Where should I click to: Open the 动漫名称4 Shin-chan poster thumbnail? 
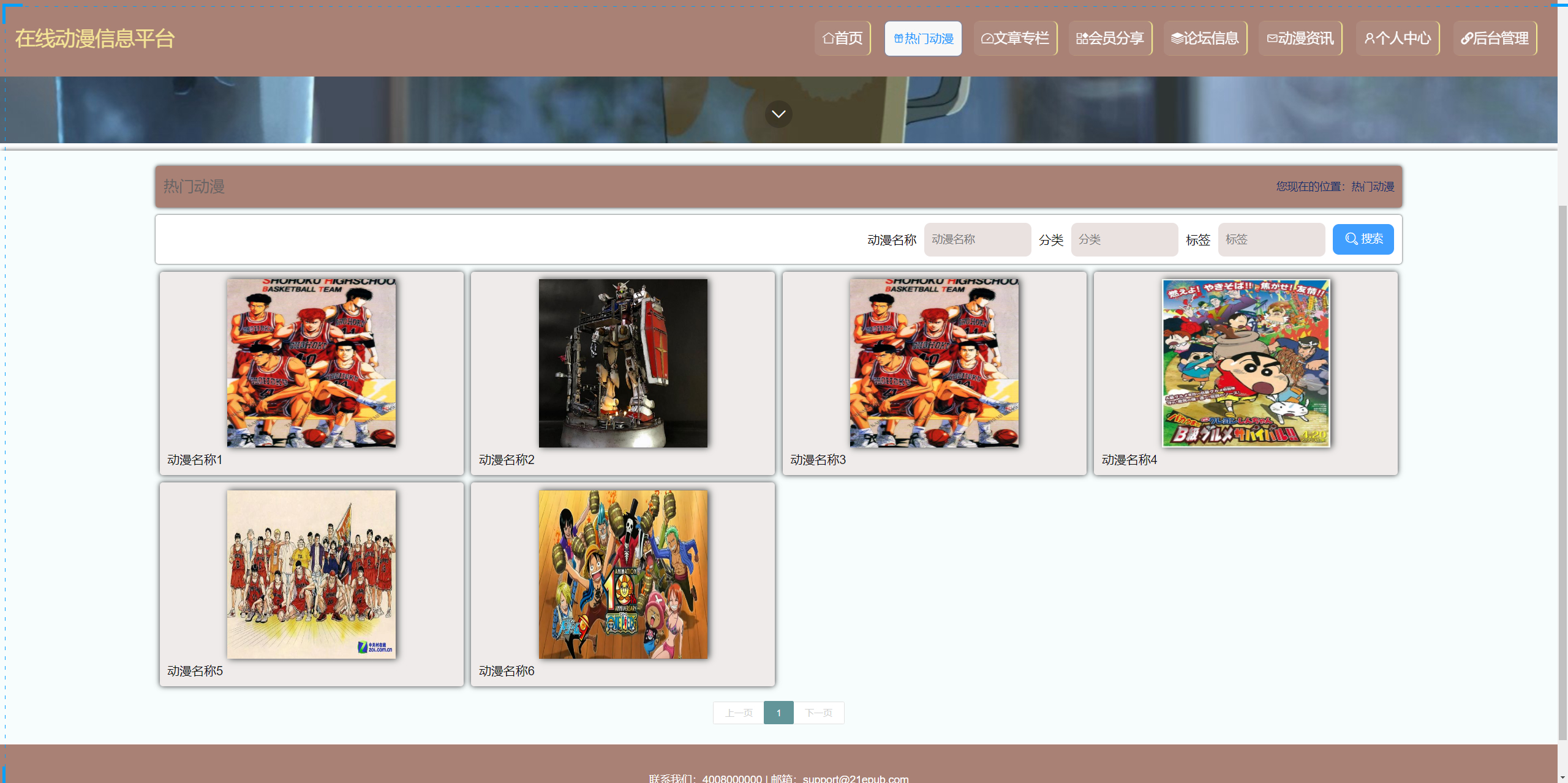point(1246,363)
